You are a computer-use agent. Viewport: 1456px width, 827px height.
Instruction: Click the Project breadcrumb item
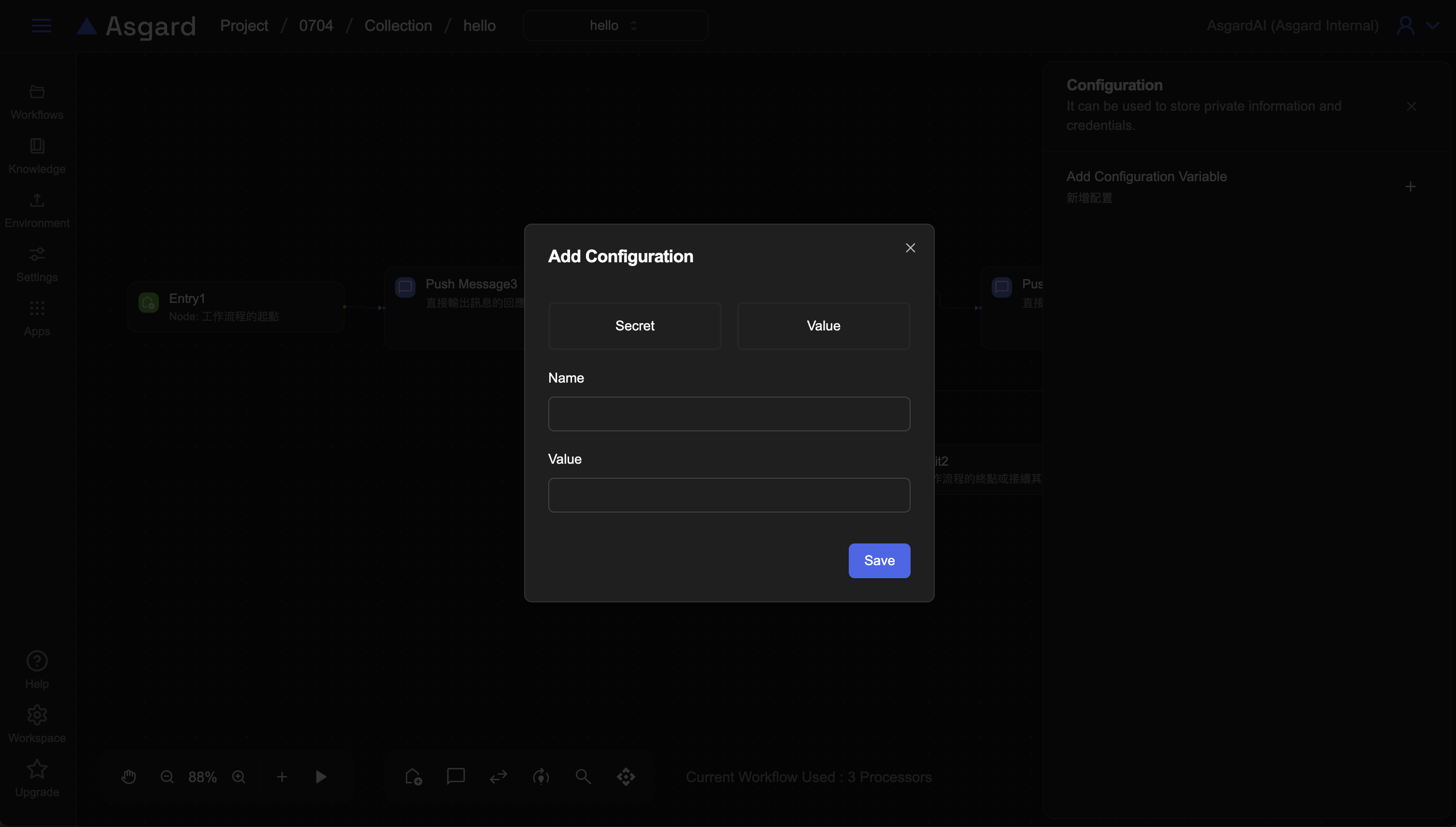pos(244,26)
